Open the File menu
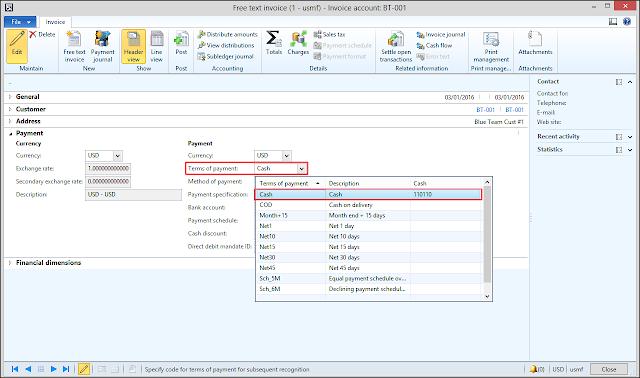This screenshot has height=378, width=640. click(x=20, y=22)
